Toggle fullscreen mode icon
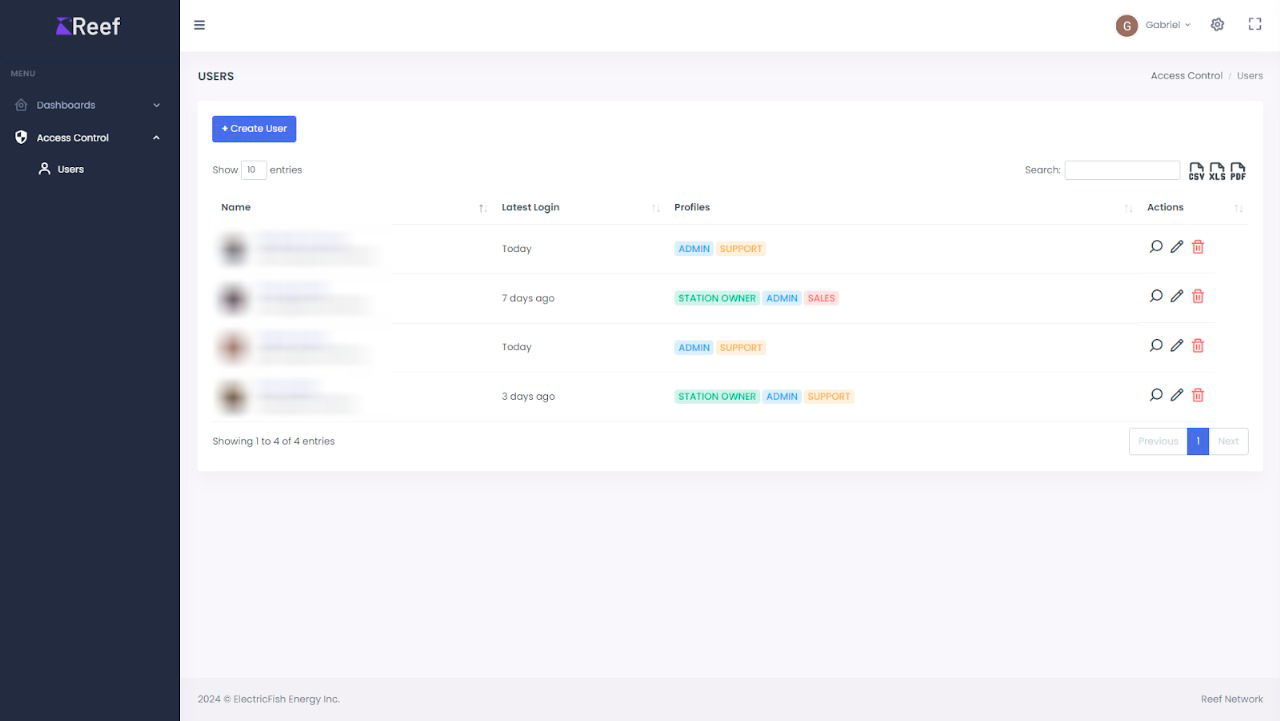Image resolution: width=1280 pixels, height=721 pixels. (x=1255, y=25)
